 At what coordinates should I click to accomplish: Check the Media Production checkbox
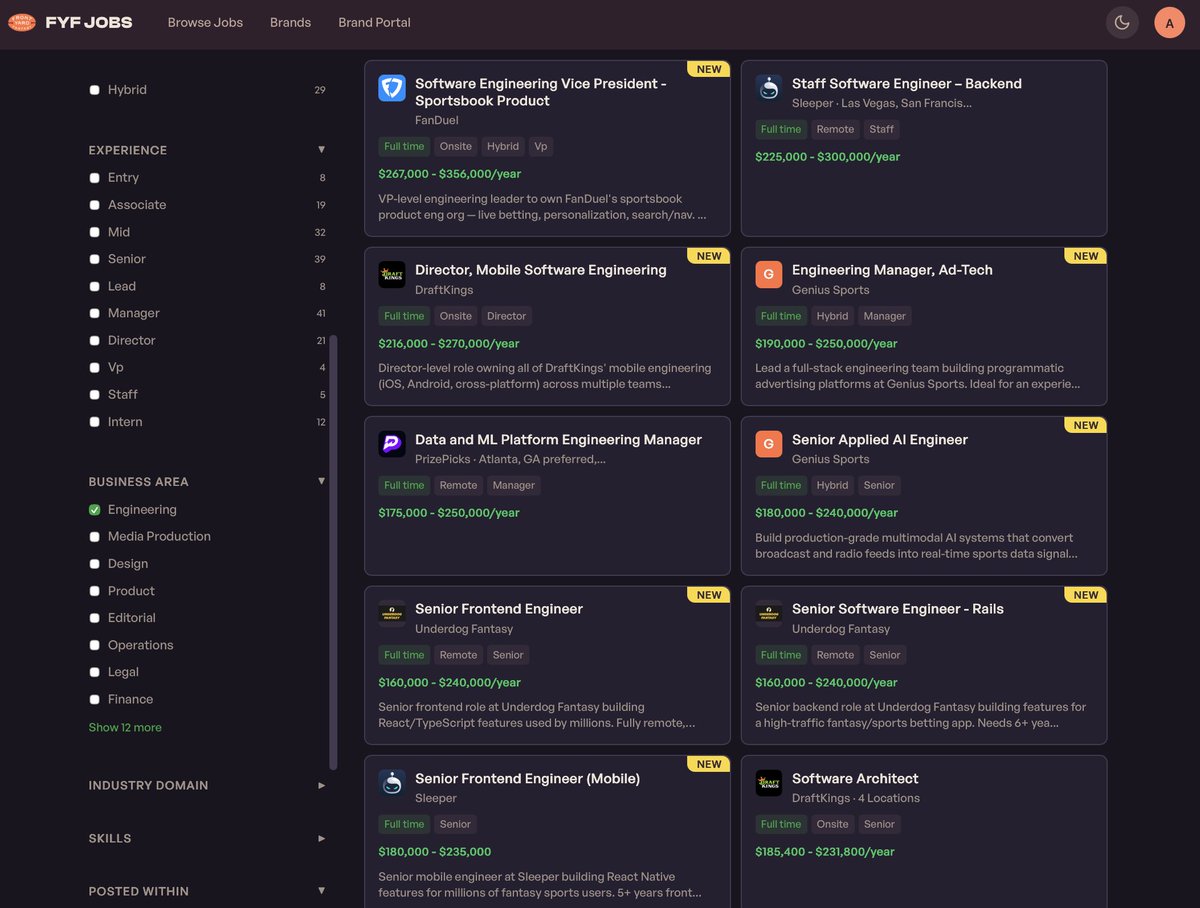[x=94, y=537]
